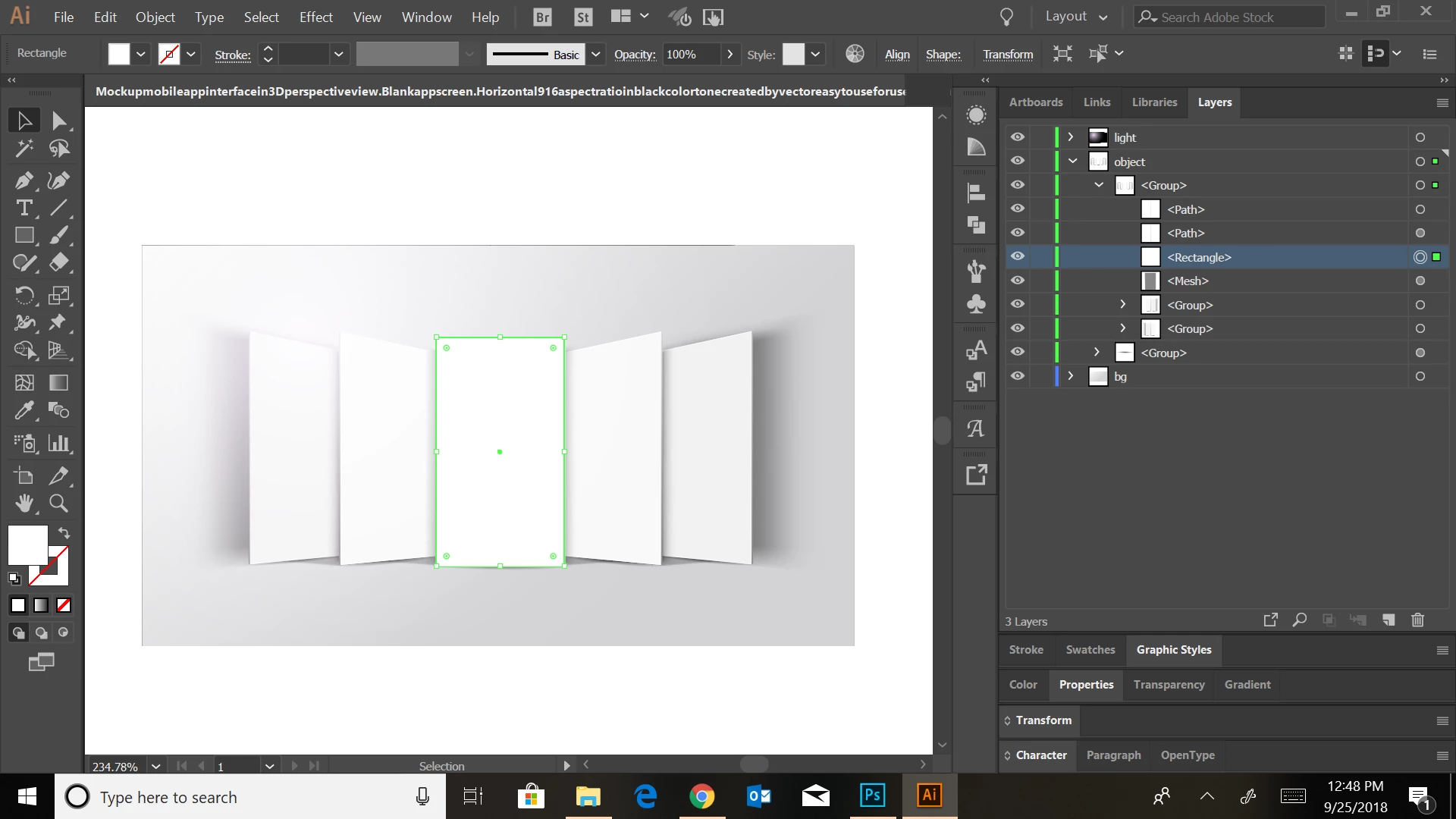Viewport: 1456px width, 819px height.
Task: Click the white fill color swatch in toolbar
Action: [x=27, y=544]
